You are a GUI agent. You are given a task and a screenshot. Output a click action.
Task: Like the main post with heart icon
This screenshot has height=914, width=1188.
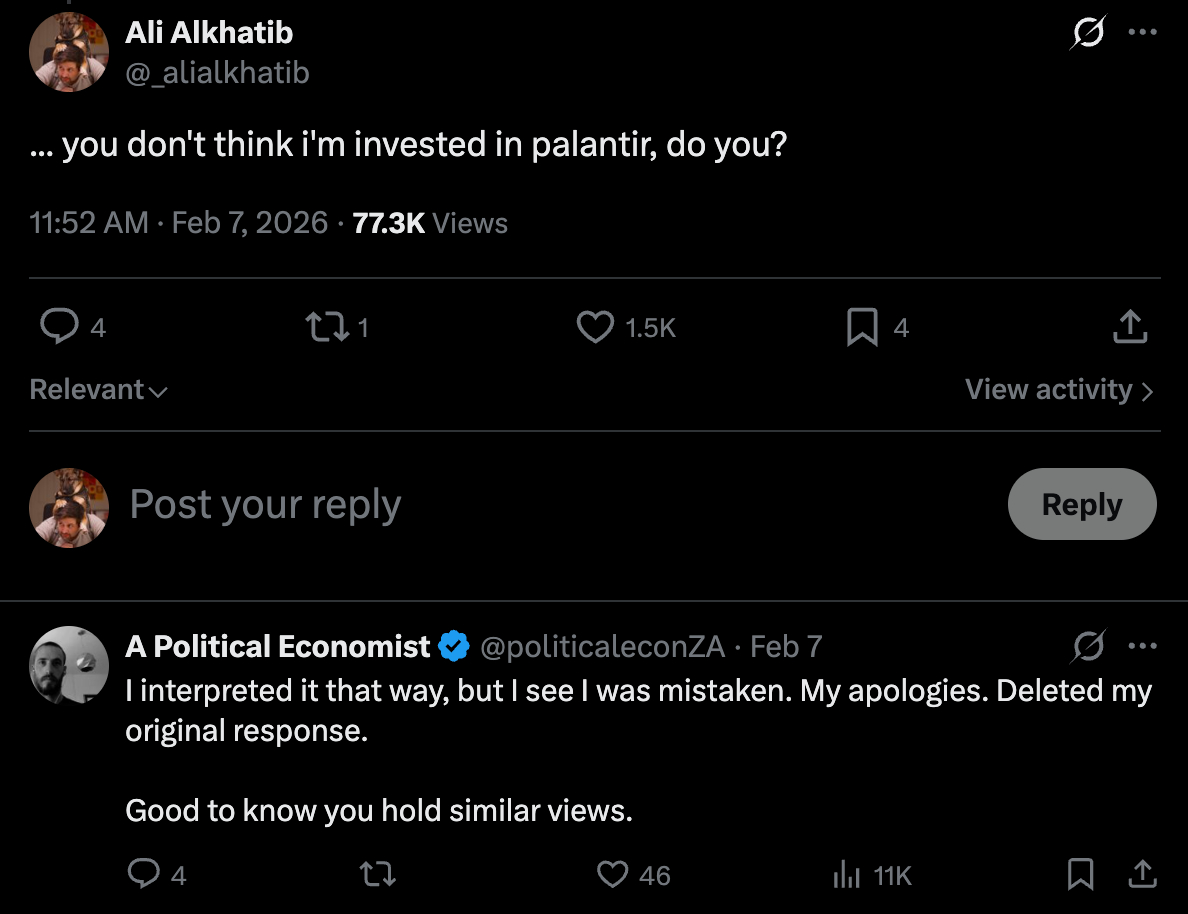(x=596, y=327)
